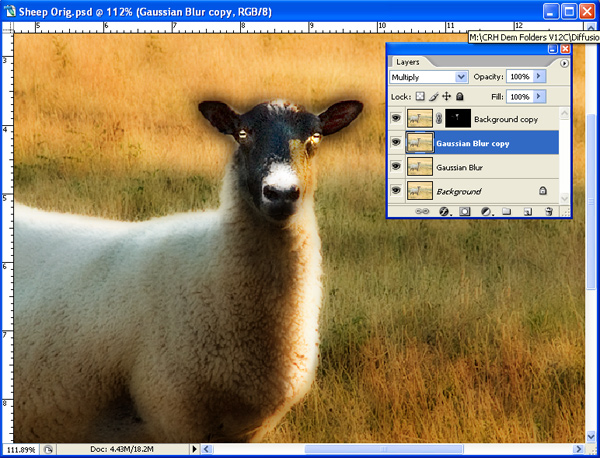The image size is (600, 458).
Task: Hide the Background layer
Action: coord(396,190)
